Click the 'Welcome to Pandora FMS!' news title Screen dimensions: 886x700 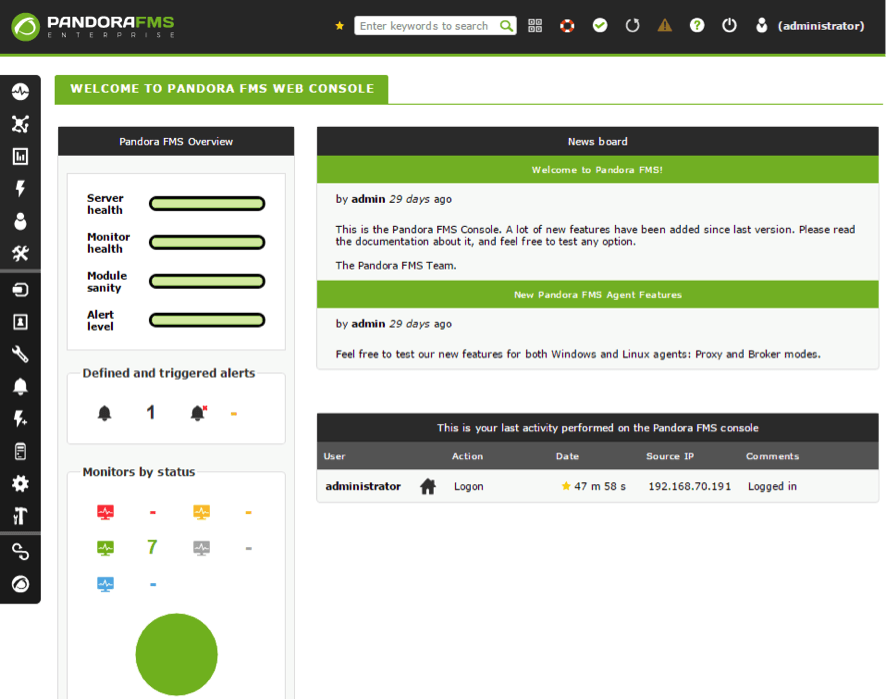(597, 170)
